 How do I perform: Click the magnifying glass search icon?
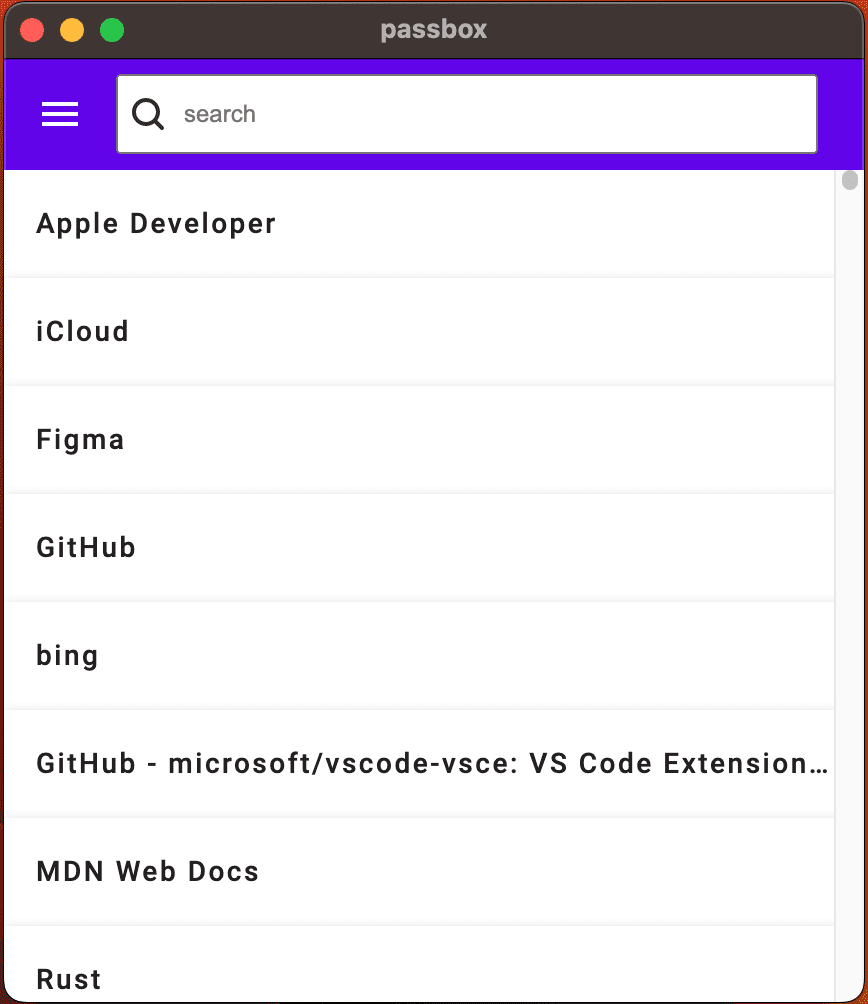148,114
